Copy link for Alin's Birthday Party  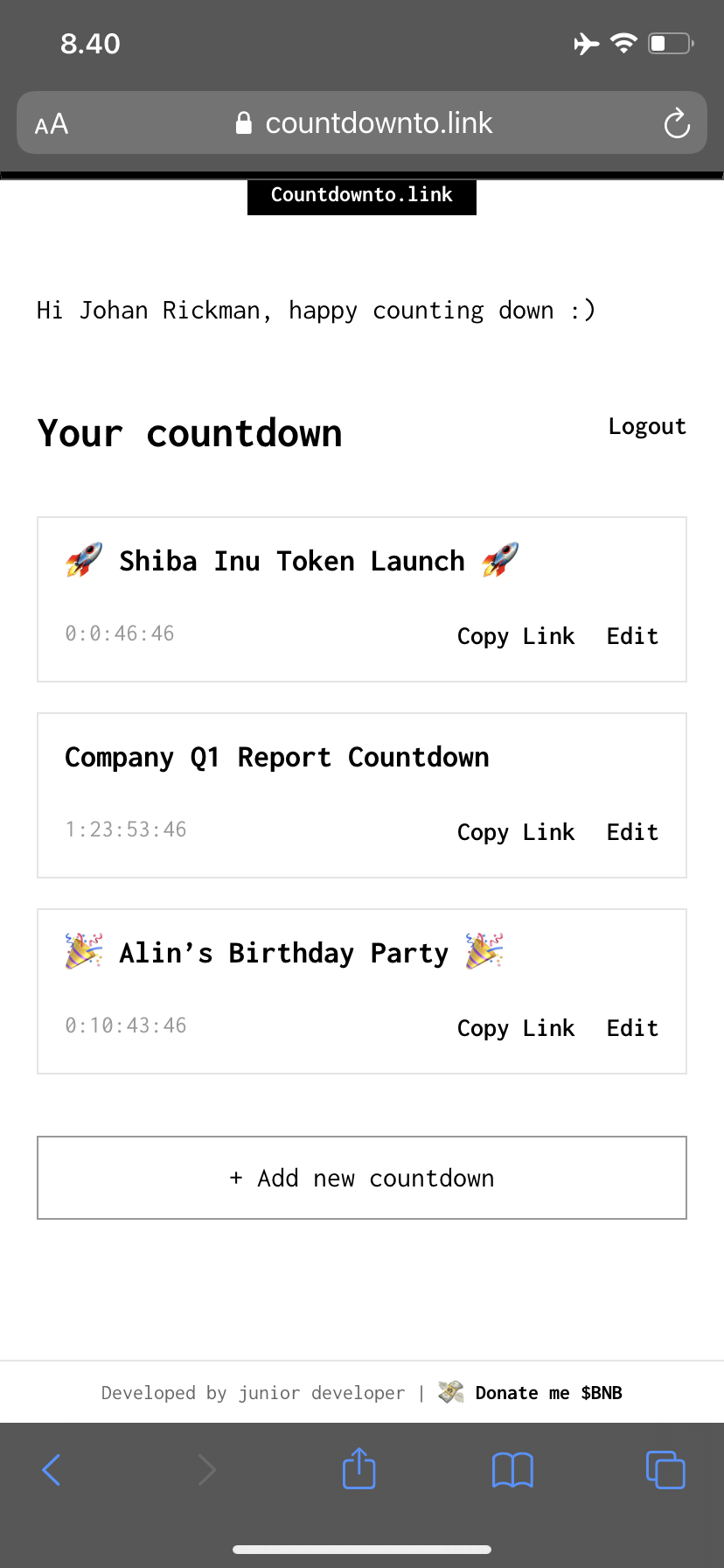pyautogui.click(x=515, y=1028)
